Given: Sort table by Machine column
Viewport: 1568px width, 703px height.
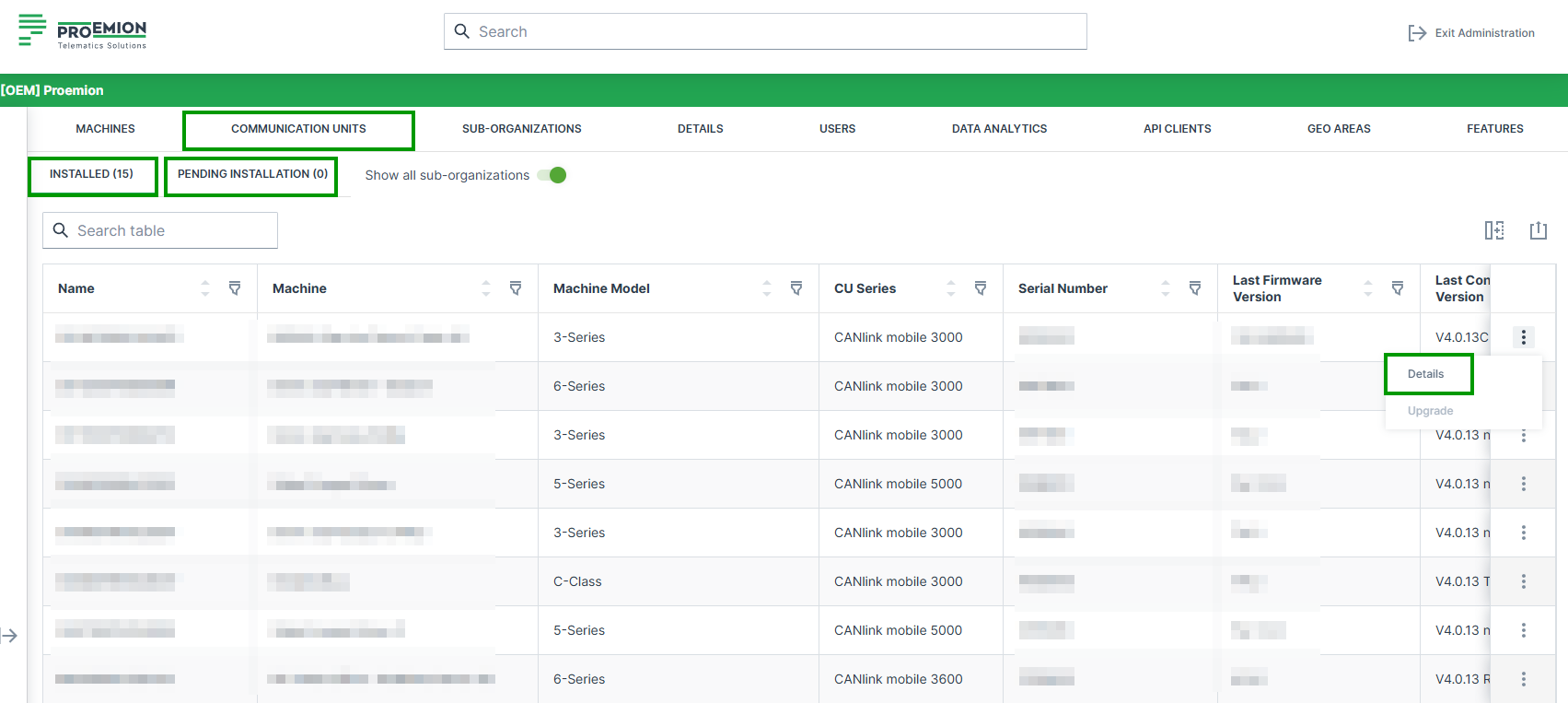Looking at the screenshot, I should pos(485,288).
